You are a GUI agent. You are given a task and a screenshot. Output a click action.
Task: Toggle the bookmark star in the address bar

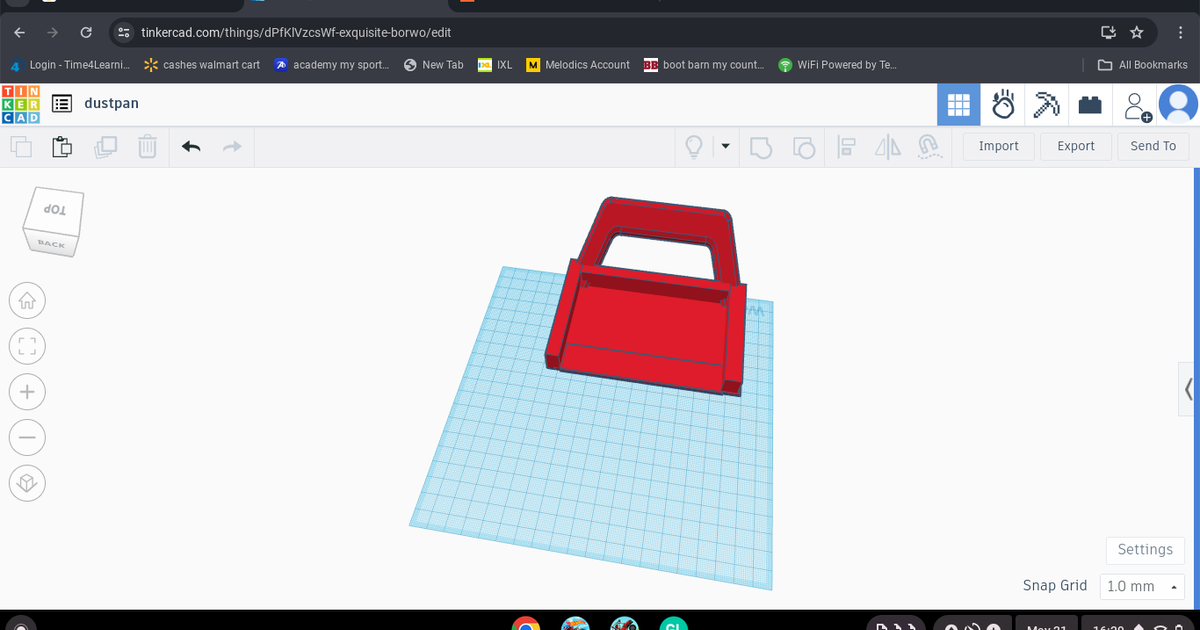[1137, 32]
